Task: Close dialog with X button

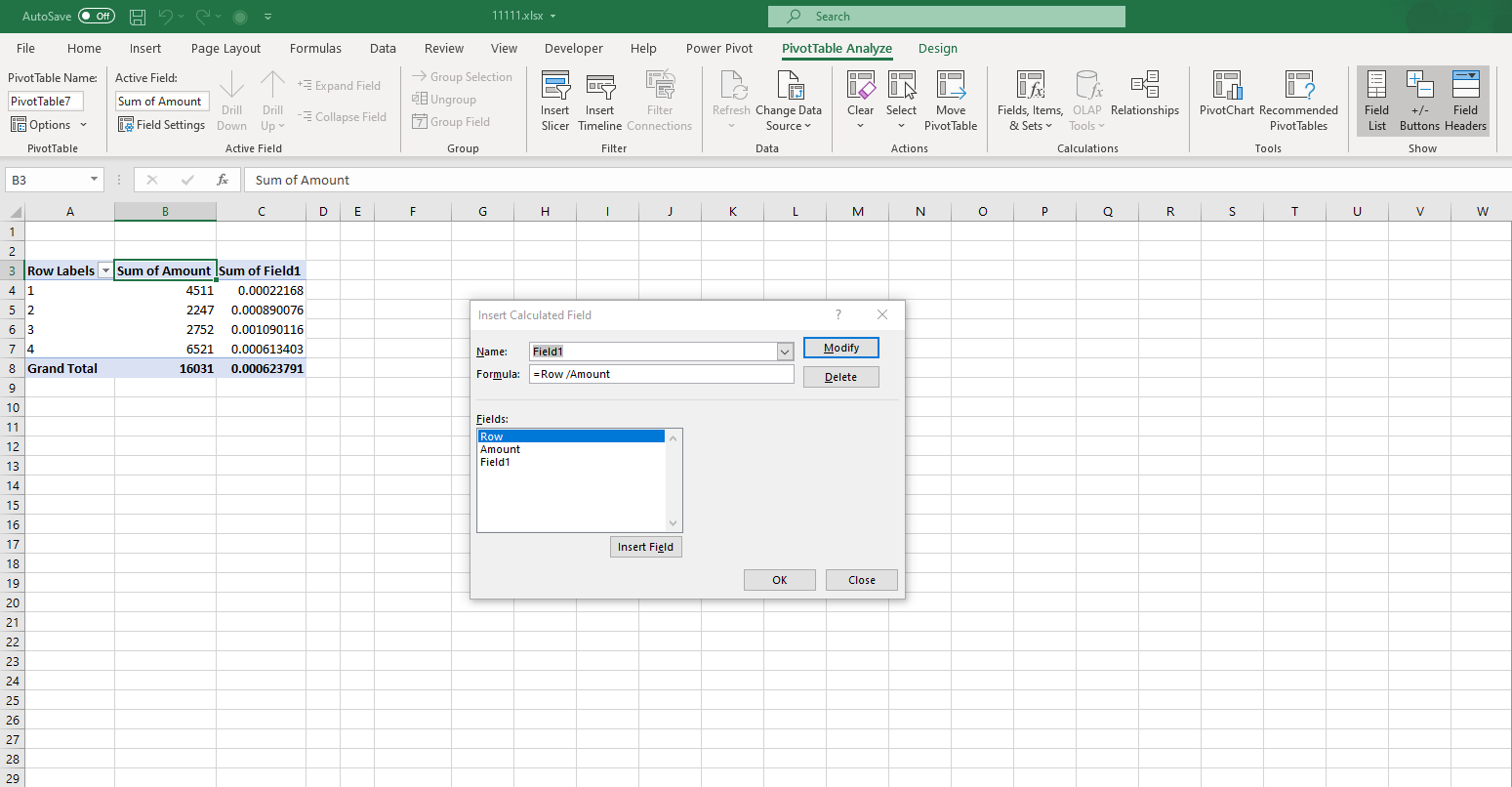Action: coord(882,314)
